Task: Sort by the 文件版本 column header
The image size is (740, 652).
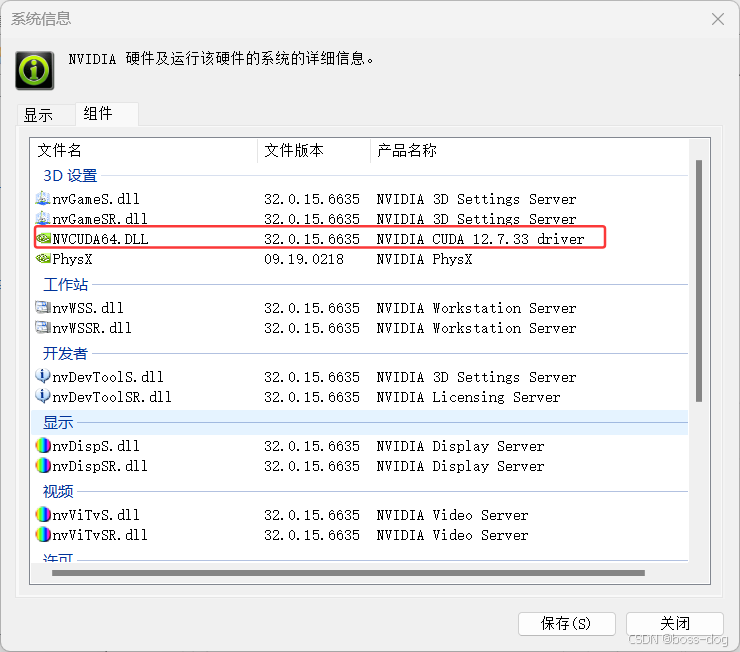Action: pyautogui.click(x=314, y=150)
